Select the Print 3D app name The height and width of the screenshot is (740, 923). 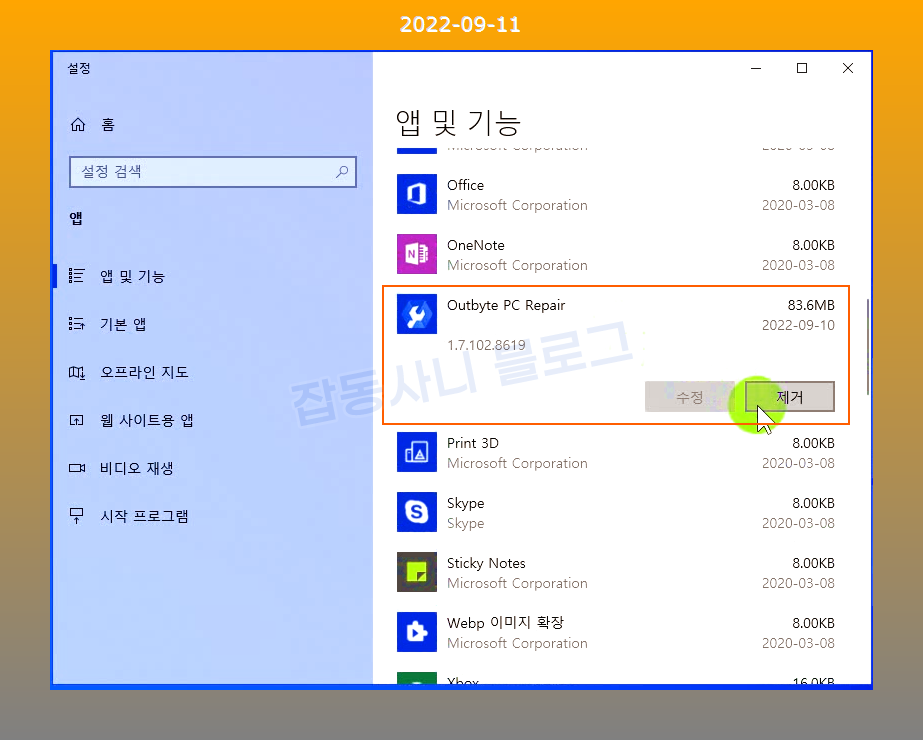click(473, 443)
